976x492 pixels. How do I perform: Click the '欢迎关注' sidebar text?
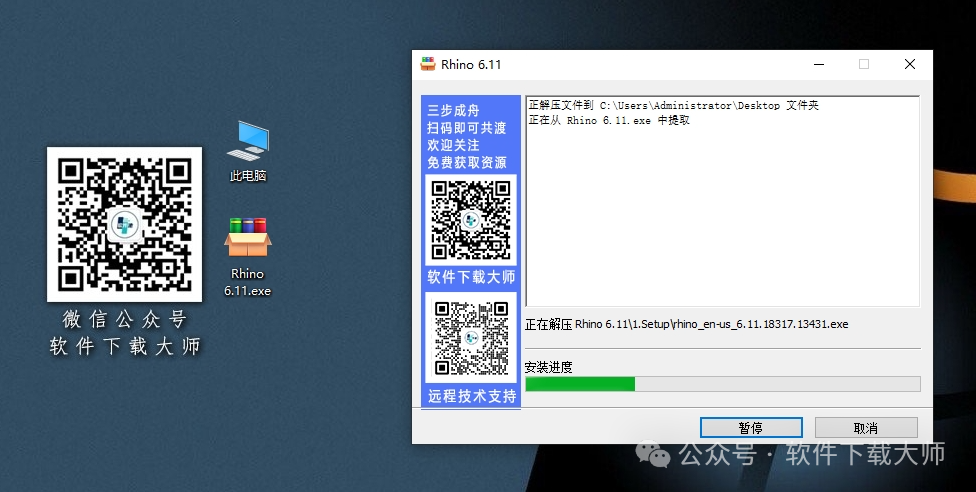pos(453,144)
